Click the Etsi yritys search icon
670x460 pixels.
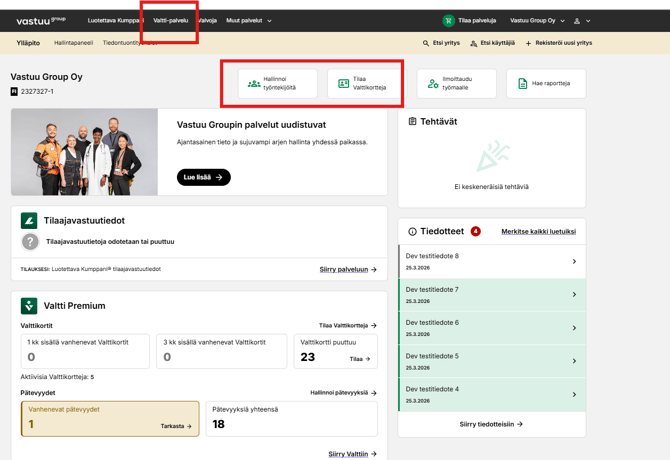[x=426, y=43]
